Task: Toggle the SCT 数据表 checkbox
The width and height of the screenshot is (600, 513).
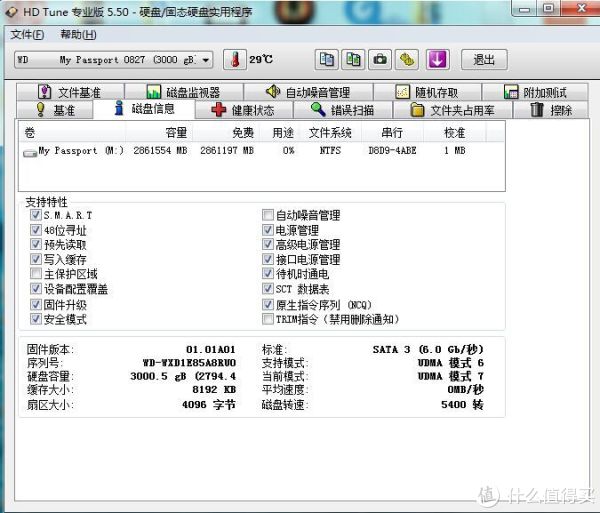Action: tap(268, 288)
